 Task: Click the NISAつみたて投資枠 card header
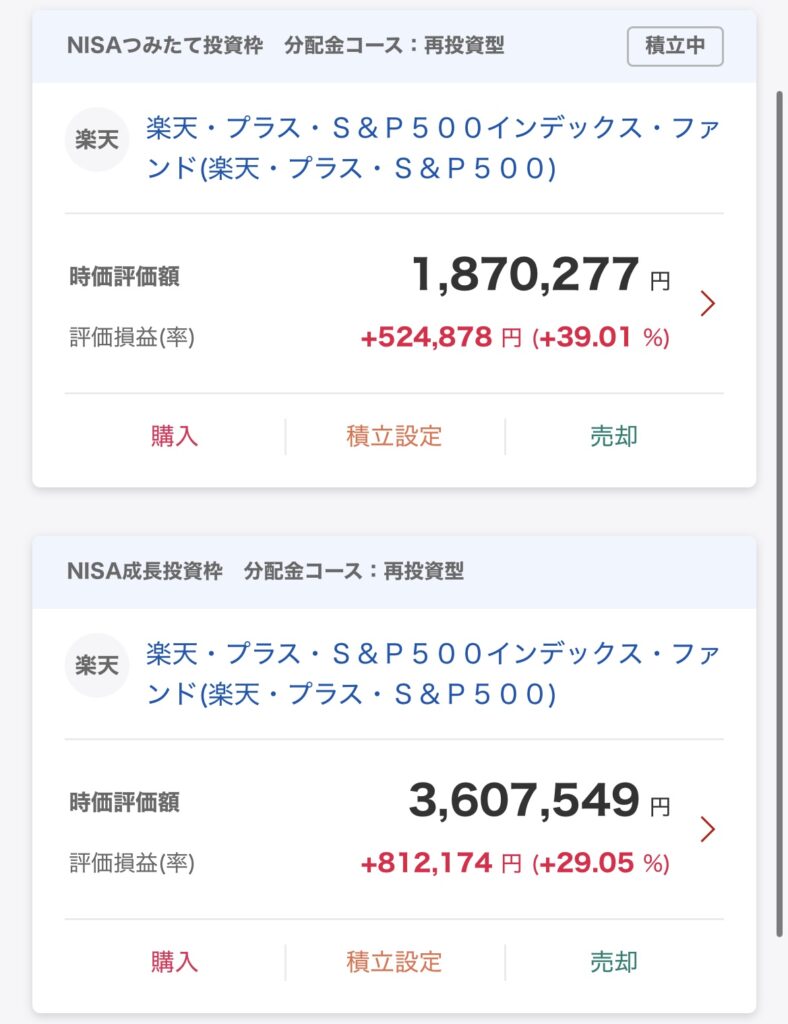click(394, 46)
